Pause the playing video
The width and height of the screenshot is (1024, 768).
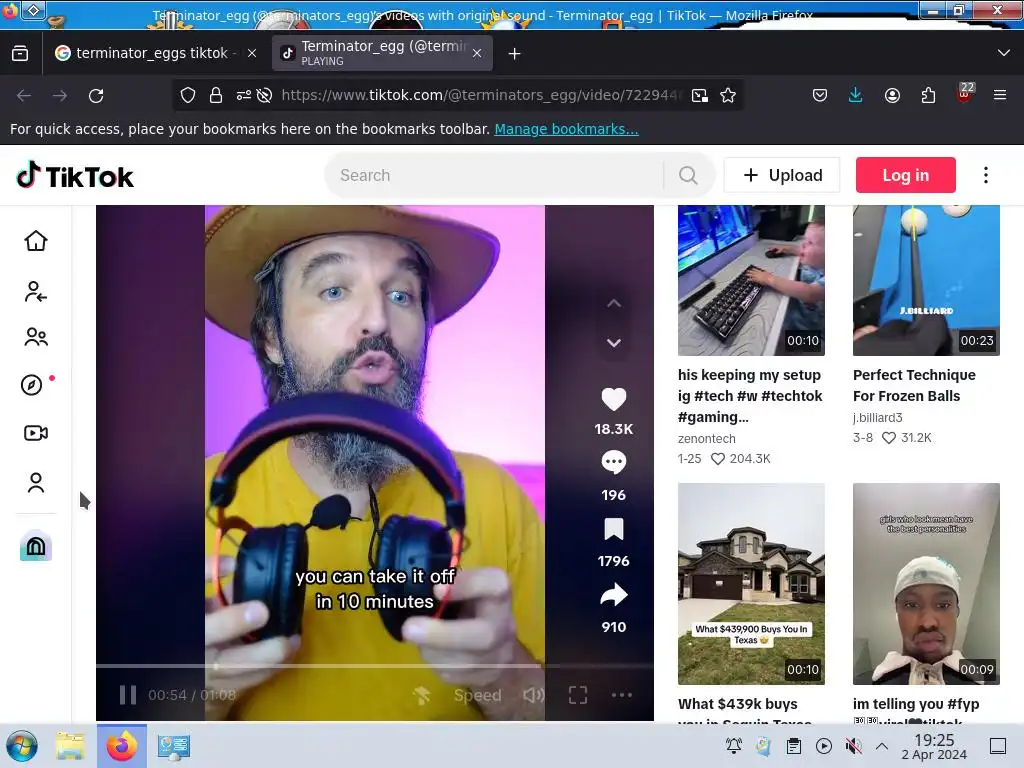pos(128,695)
